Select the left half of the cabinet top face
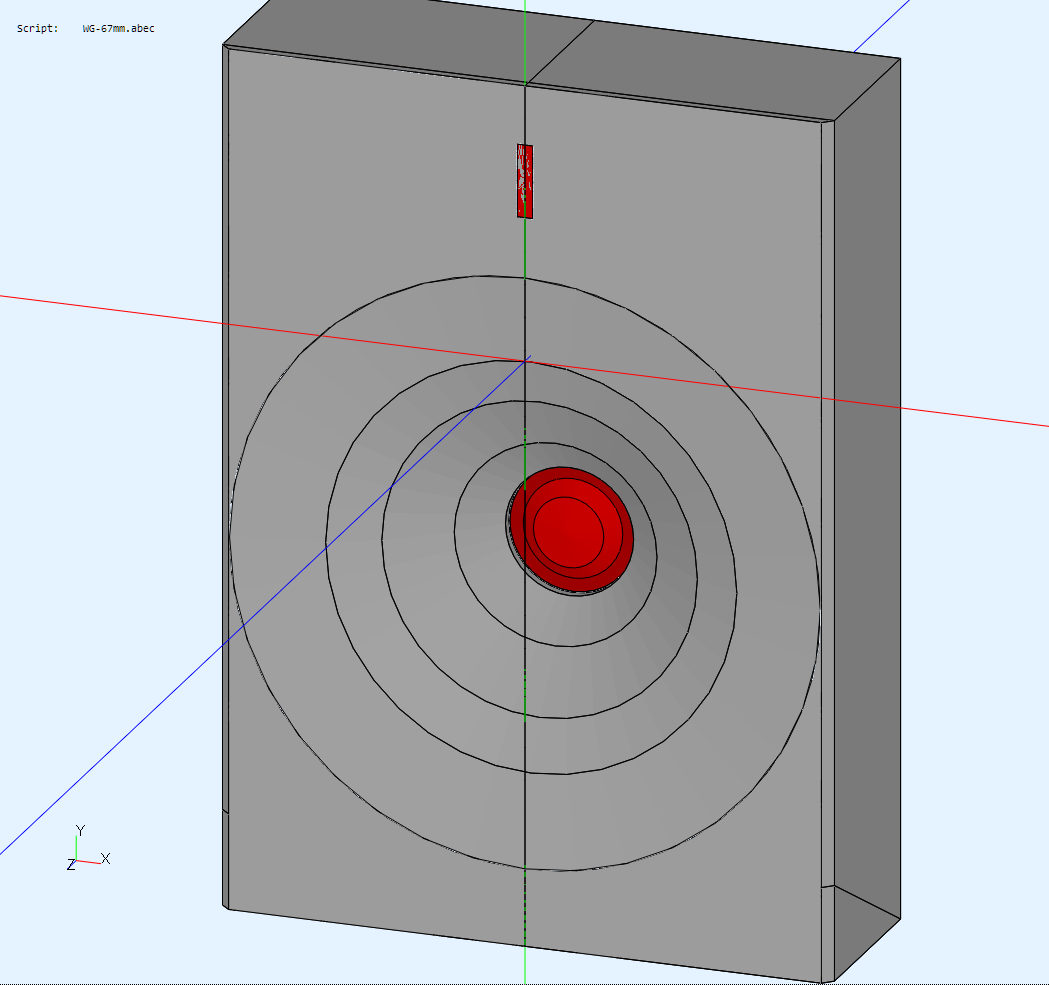Viewport: 1049px width, 985px height. tap(400, 46)
